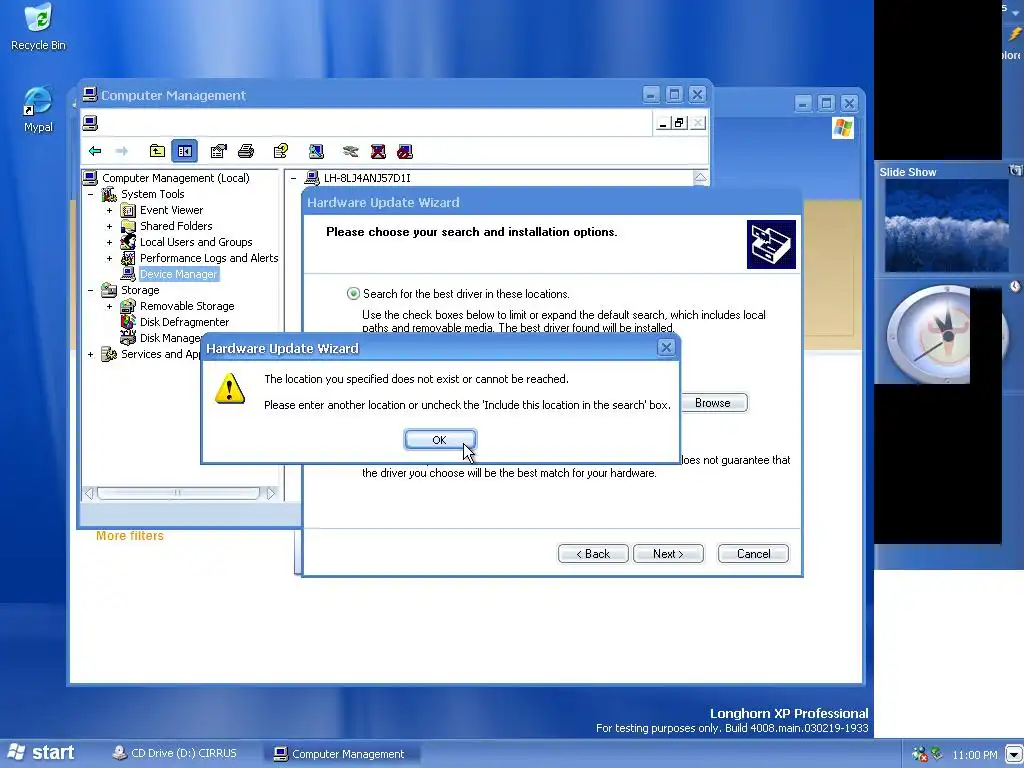The image size is (1024, 768).
Task: Click the console tree scrollbar left arrow
Action: click(89, 493)
